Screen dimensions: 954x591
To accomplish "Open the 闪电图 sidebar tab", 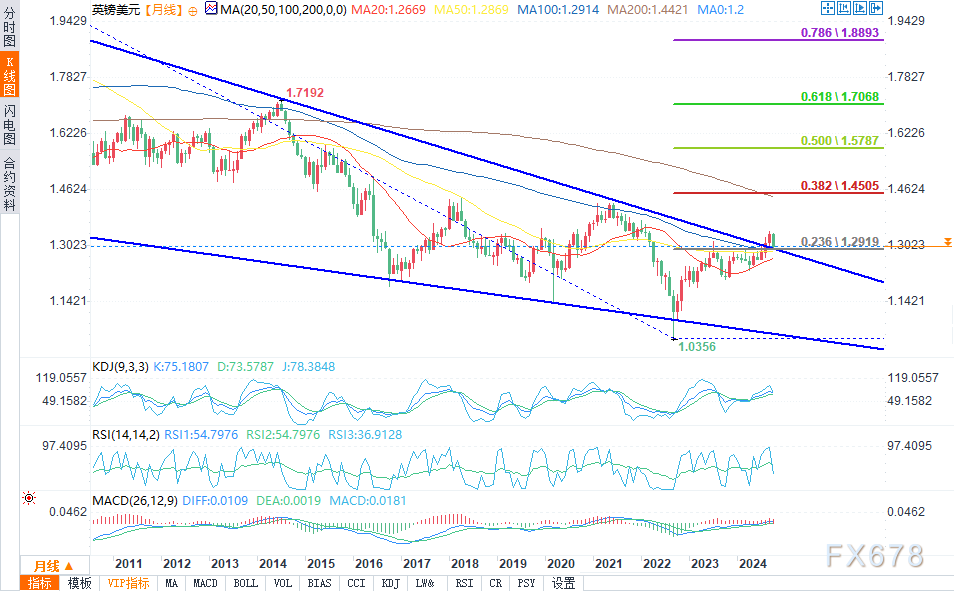I will [x=9, y=125].
